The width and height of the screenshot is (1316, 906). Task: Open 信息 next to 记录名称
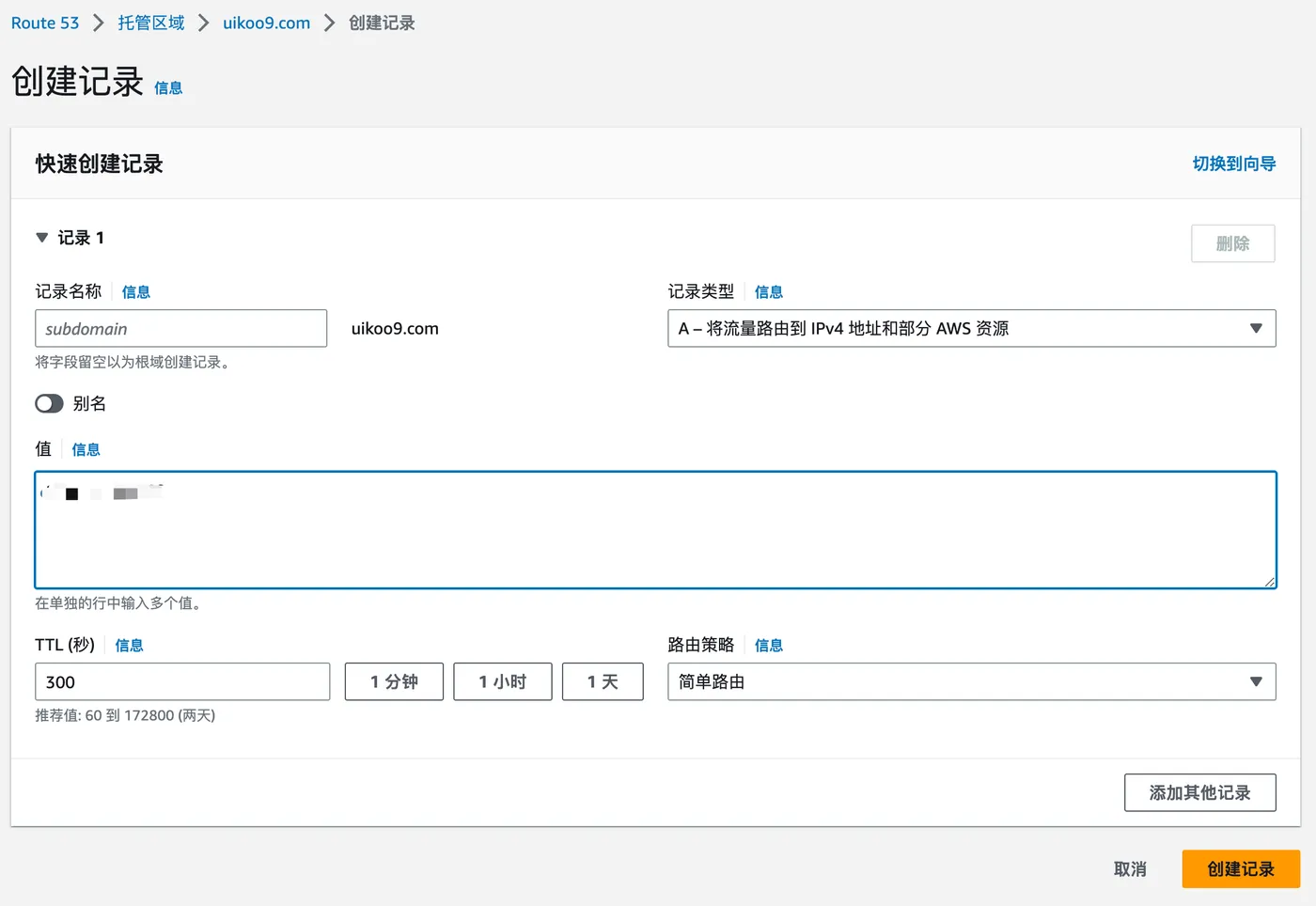pyautogui.click(x=136, y=292)
